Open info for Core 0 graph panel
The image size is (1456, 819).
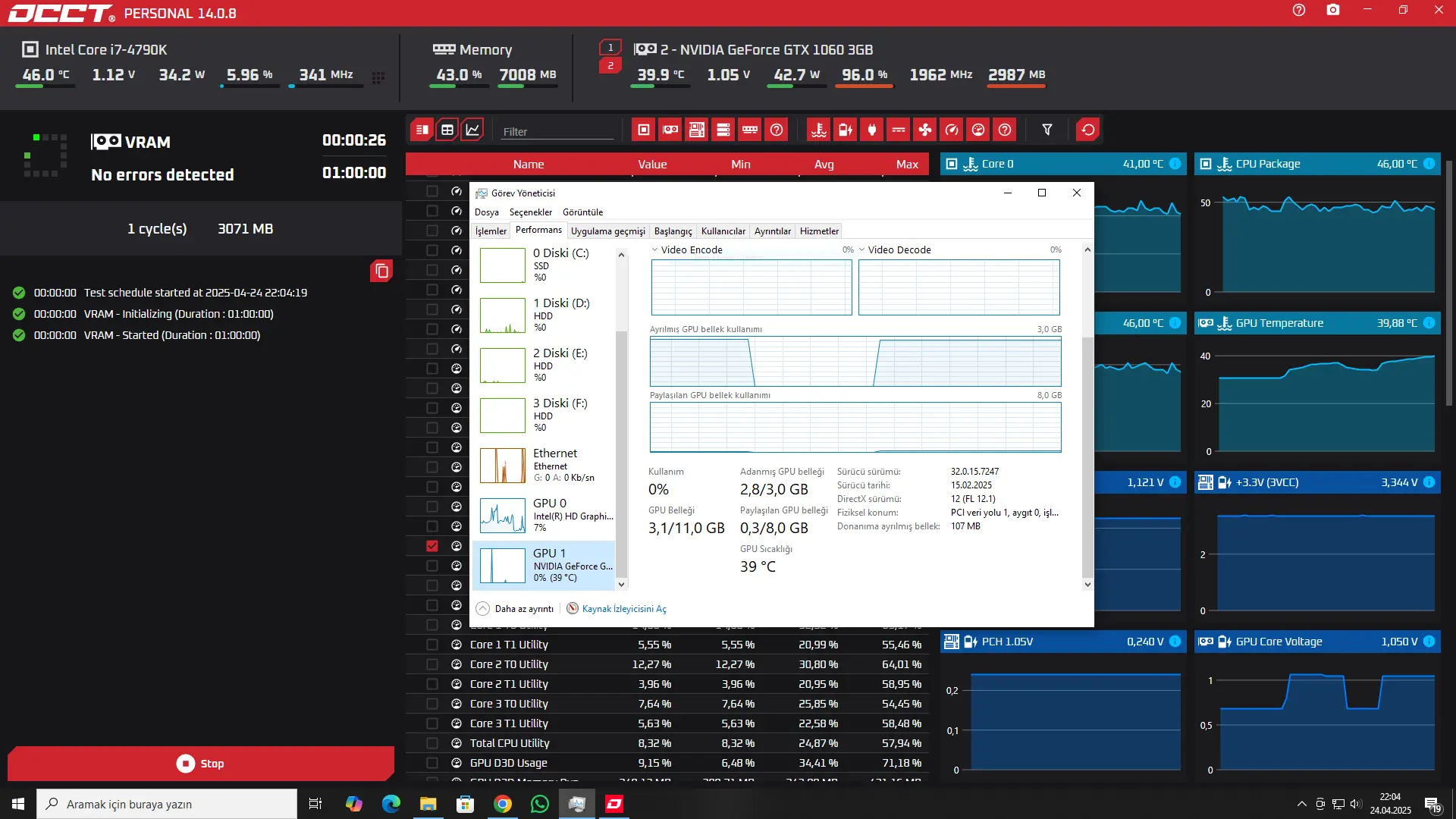(x=1175, y=164)
